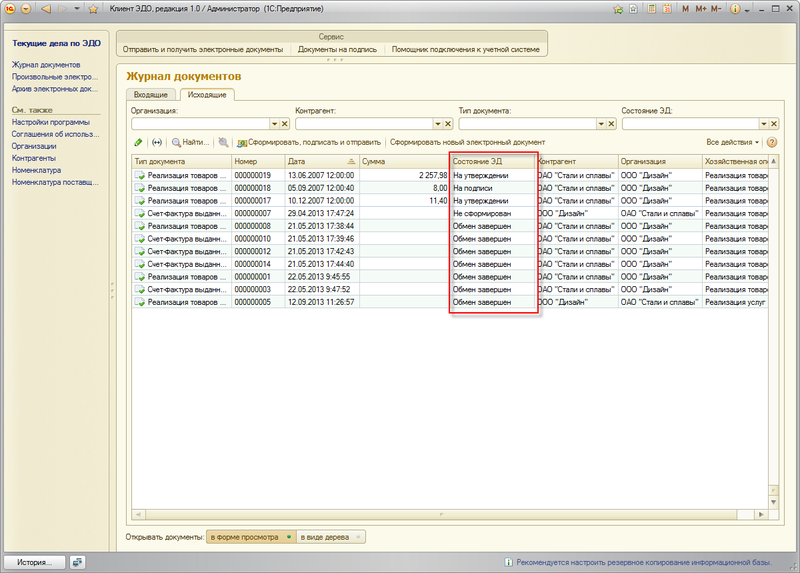Click the Сумма column header

(405, 161)
